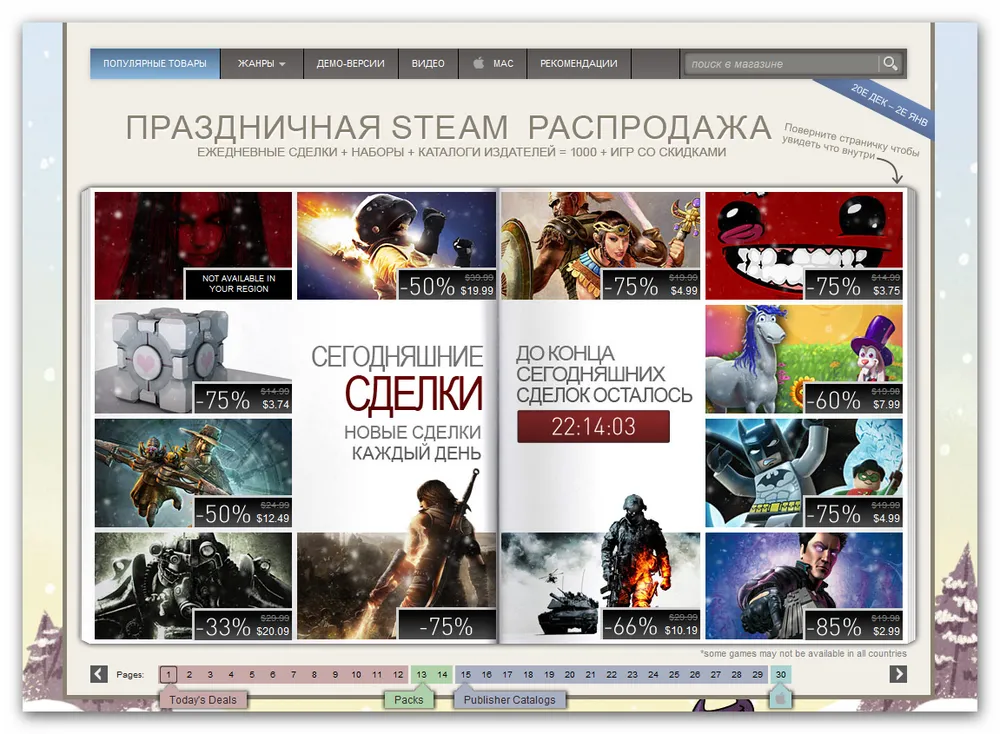Click the store search input field
1000x734 pixels.
(x=780, y=64)
